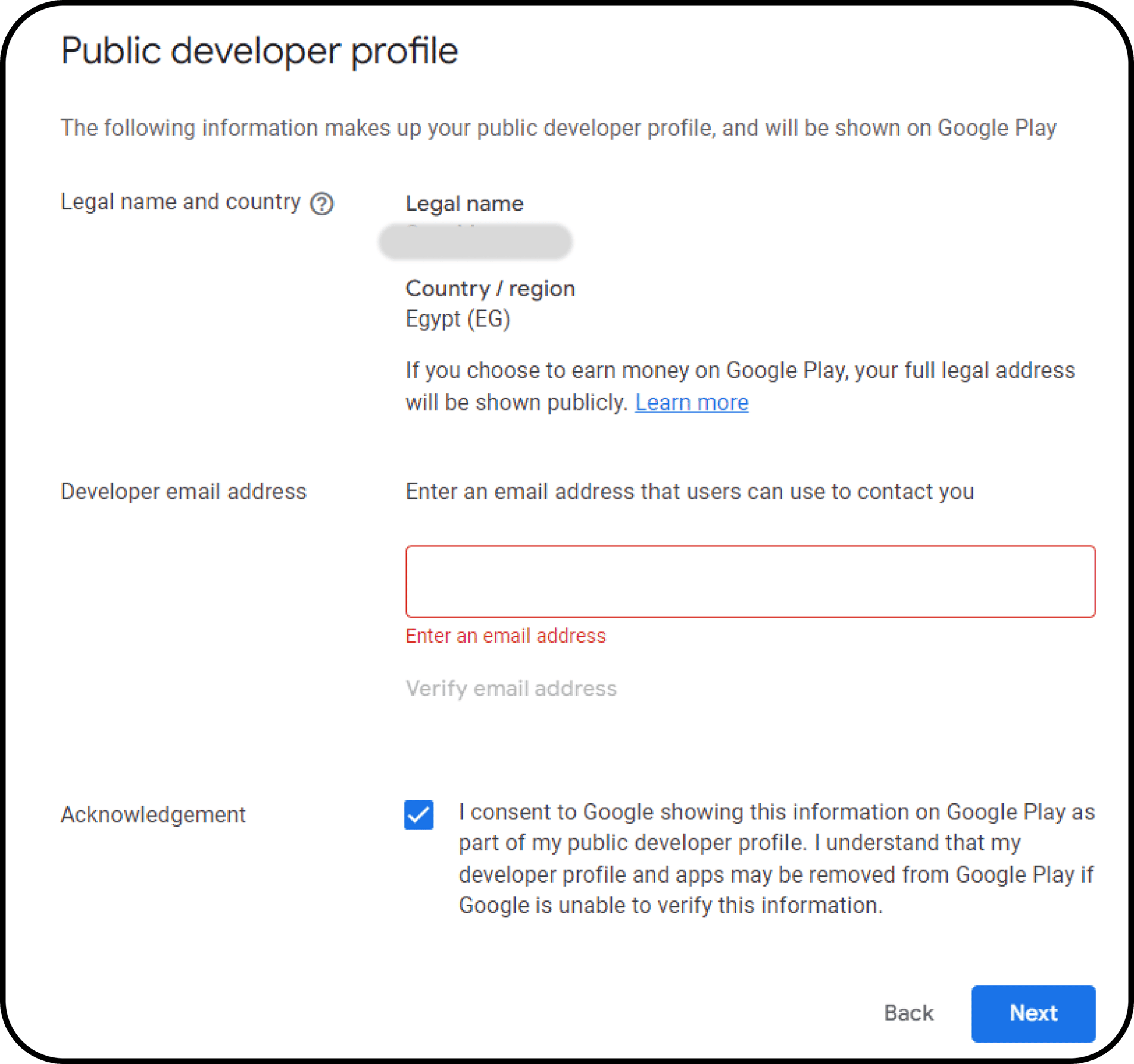Select the Legal name field label
The image size is (1134, 1064).
click(x=464, y=203)
